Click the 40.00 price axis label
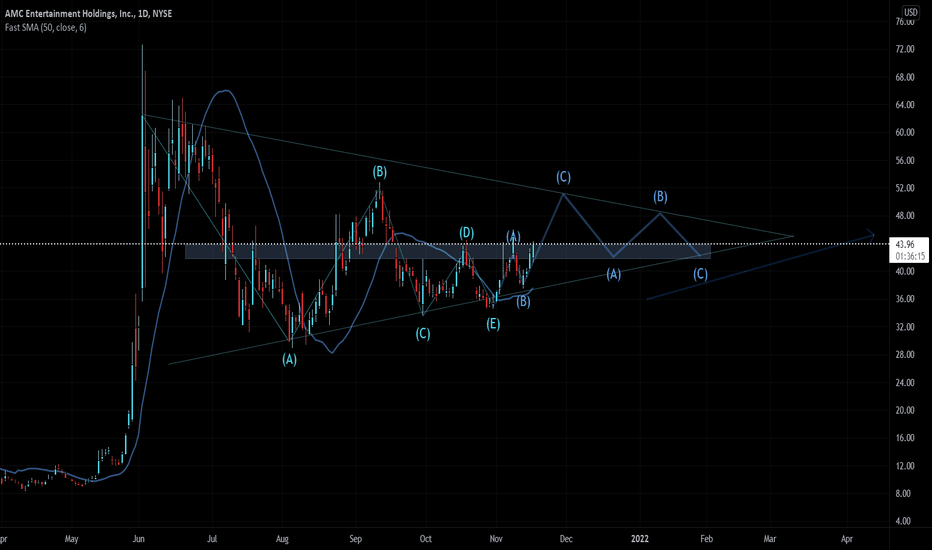Image resolution: width=932 pixels, height=550 pixels. 905,271
